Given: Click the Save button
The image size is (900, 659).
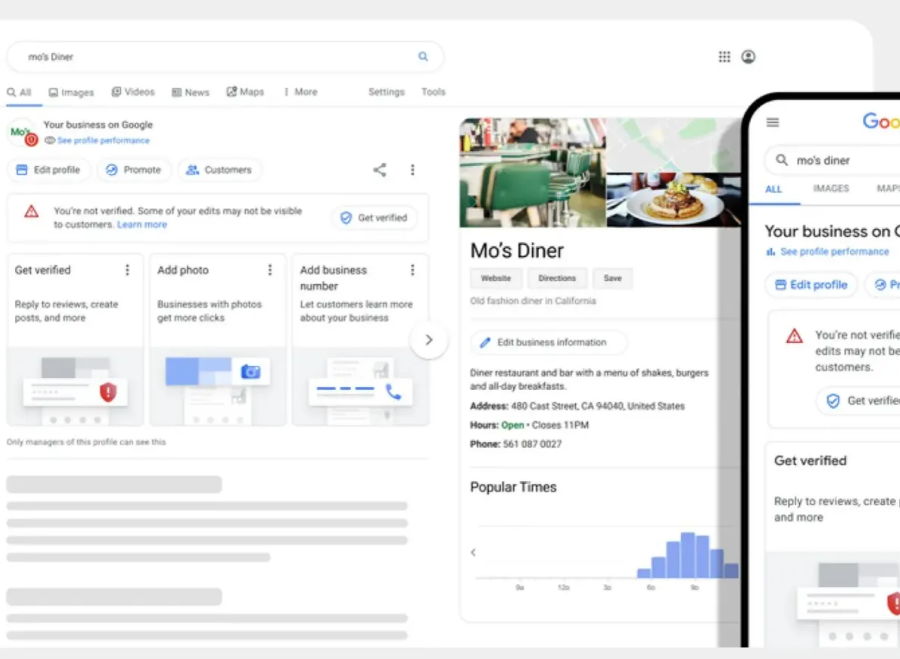Looking at the screenshot, I should pos(612,278).
